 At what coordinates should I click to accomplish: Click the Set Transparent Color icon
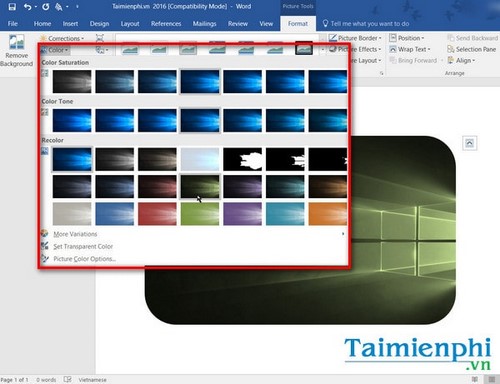click(45, 246)
